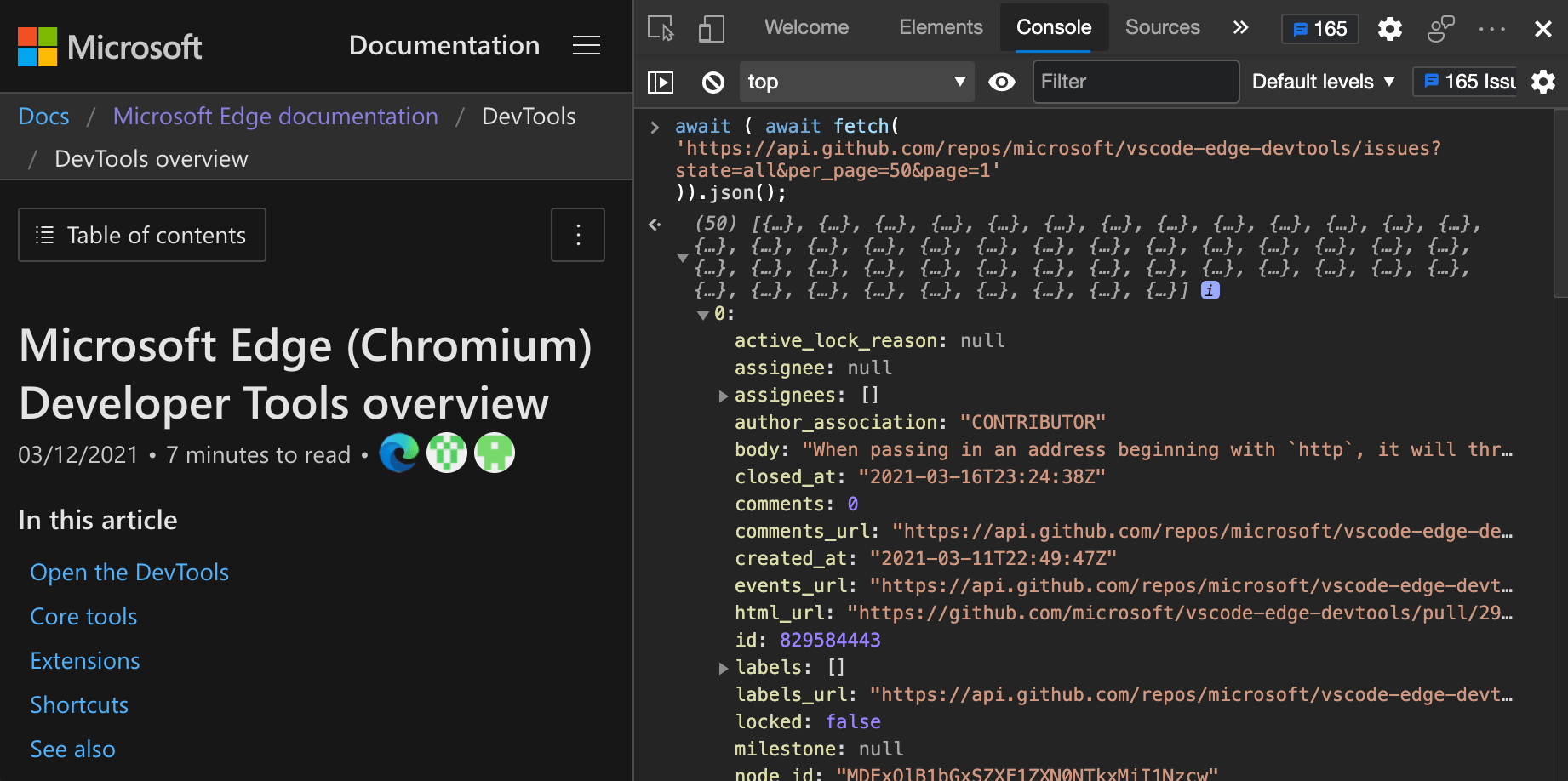Visit Microsoft Edge documentation breadcrumb link
Viewport: 1568px width, 781px height.
[275, 116]
